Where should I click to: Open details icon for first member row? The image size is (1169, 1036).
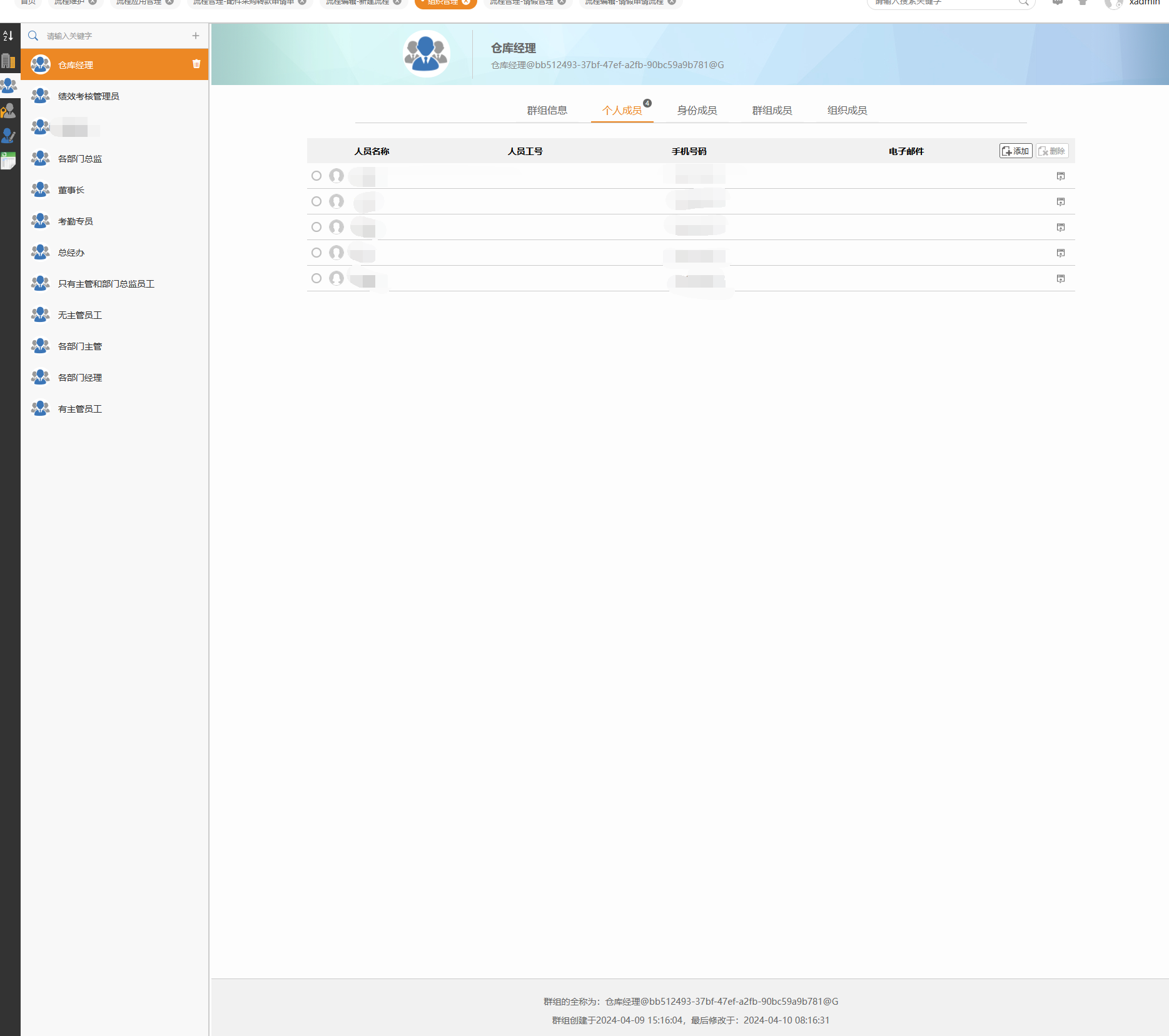click(x=1061, y=176)
